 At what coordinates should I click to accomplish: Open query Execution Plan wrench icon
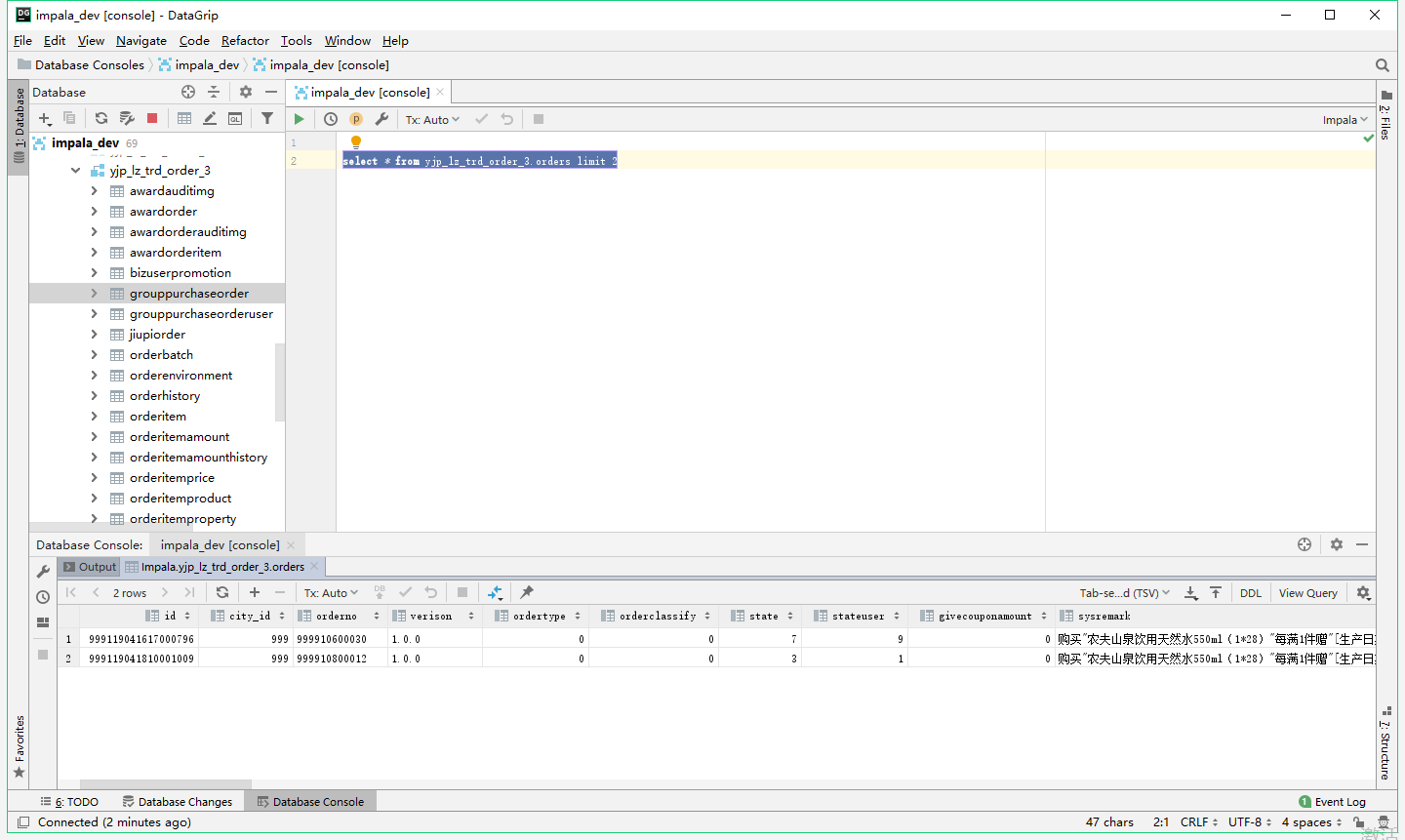click(x=381, y=119)
